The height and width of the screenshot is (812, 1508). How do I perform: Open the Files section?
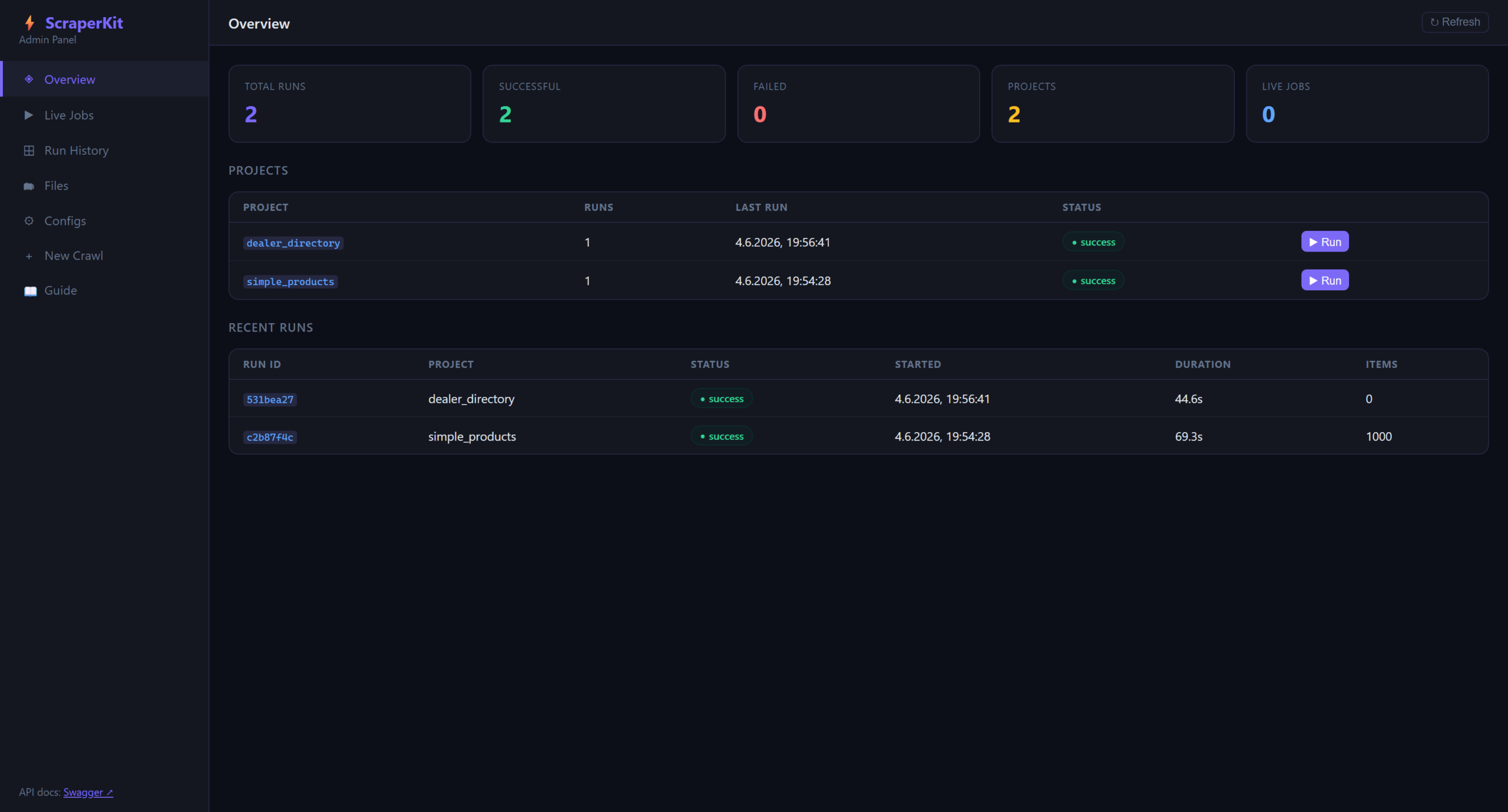(x=105, y=185)
